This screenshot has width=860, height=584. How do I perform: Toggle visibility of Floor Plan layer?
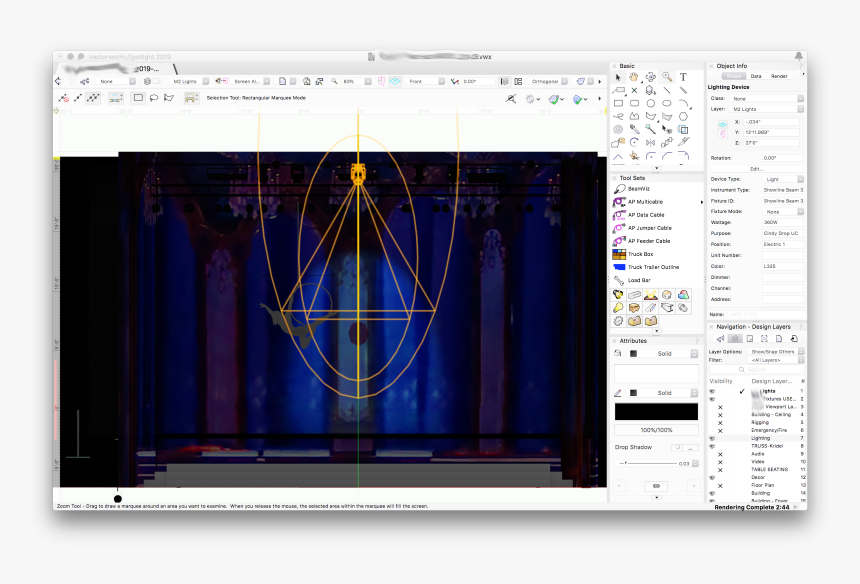(x=720, y=485)
